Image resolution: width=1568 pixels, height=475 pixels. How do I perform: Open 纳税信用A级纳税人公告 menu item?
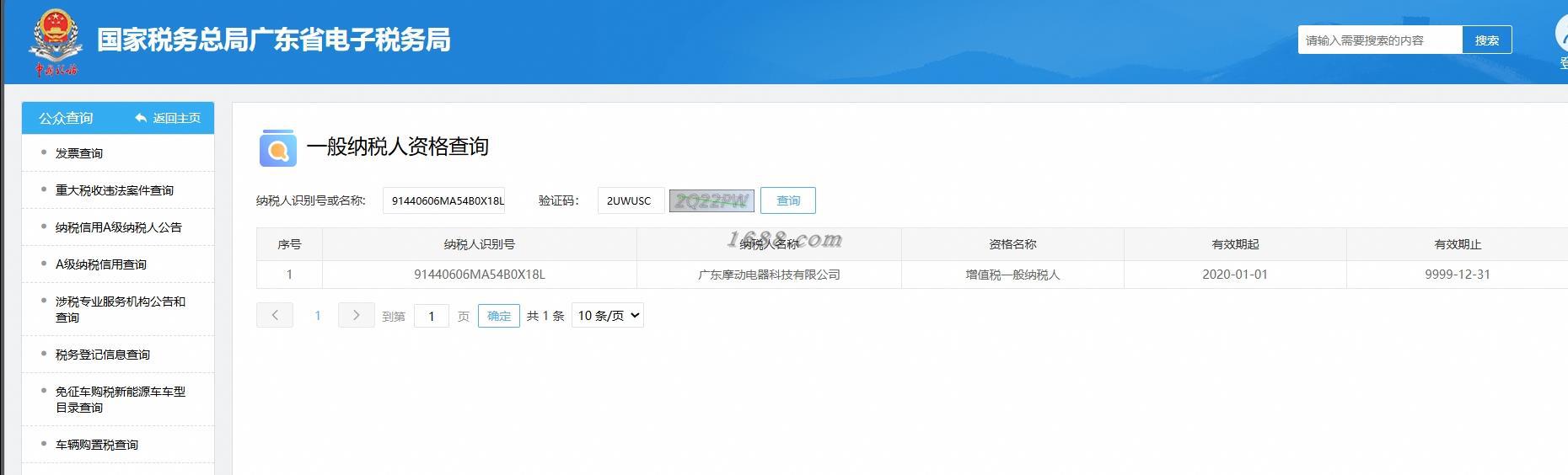pyautogui.click(x=119, y=227)
